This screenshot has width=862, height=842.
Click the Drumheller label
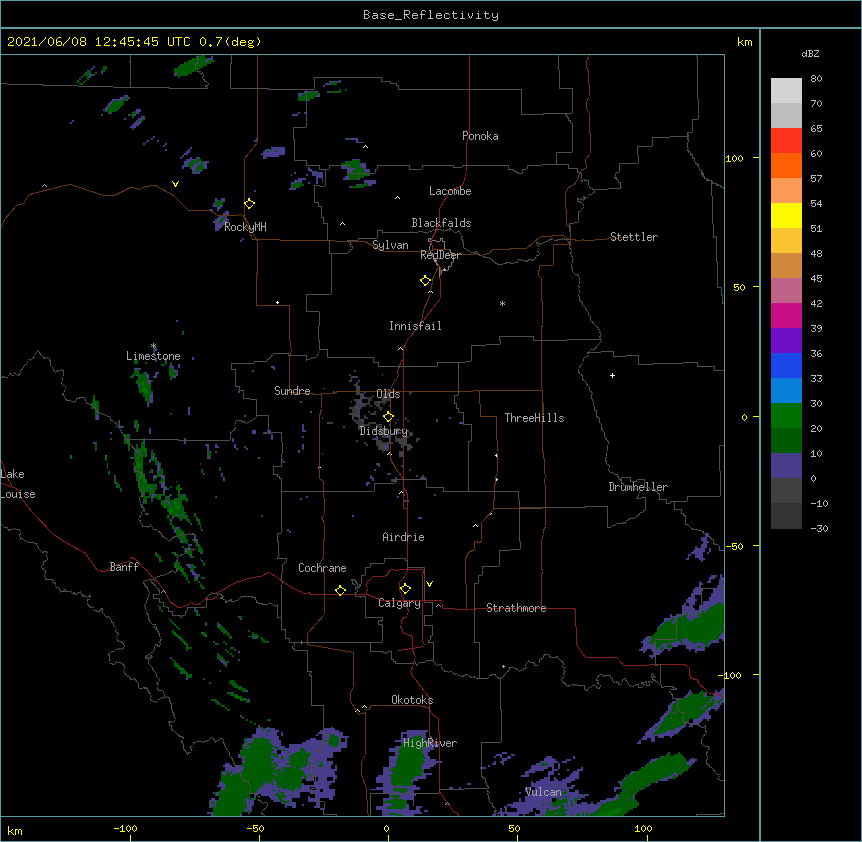(638, 487)
